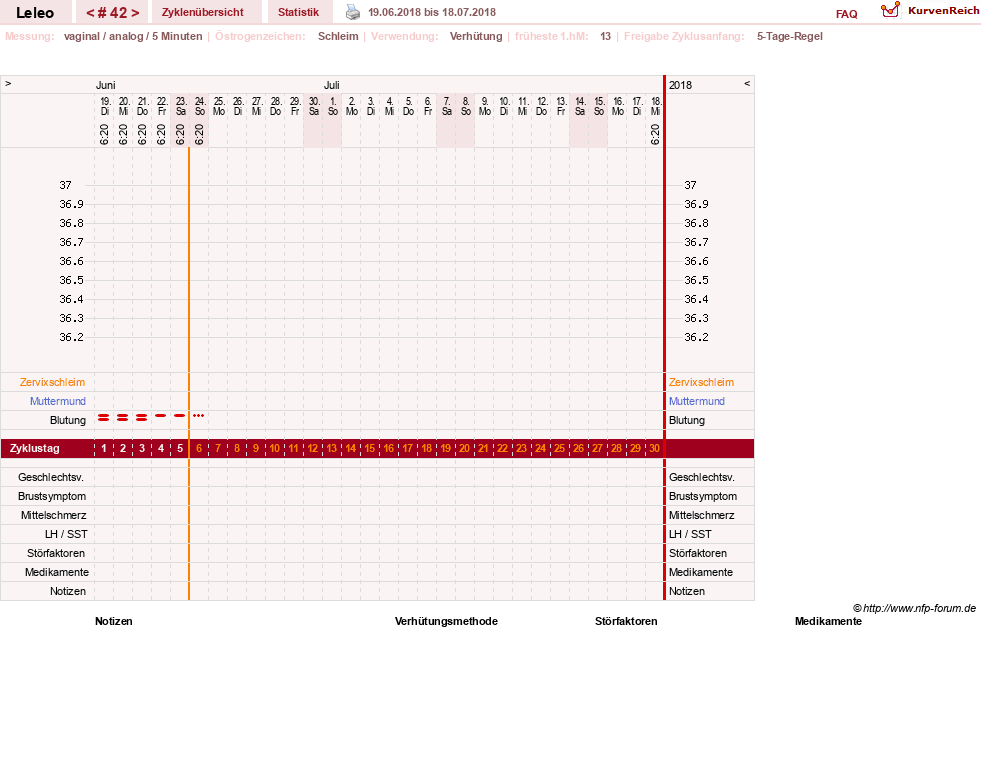The image size is (981, 780).
Task: Click the Verhütungsmethode heading below the chart
Action: [446, 621]
